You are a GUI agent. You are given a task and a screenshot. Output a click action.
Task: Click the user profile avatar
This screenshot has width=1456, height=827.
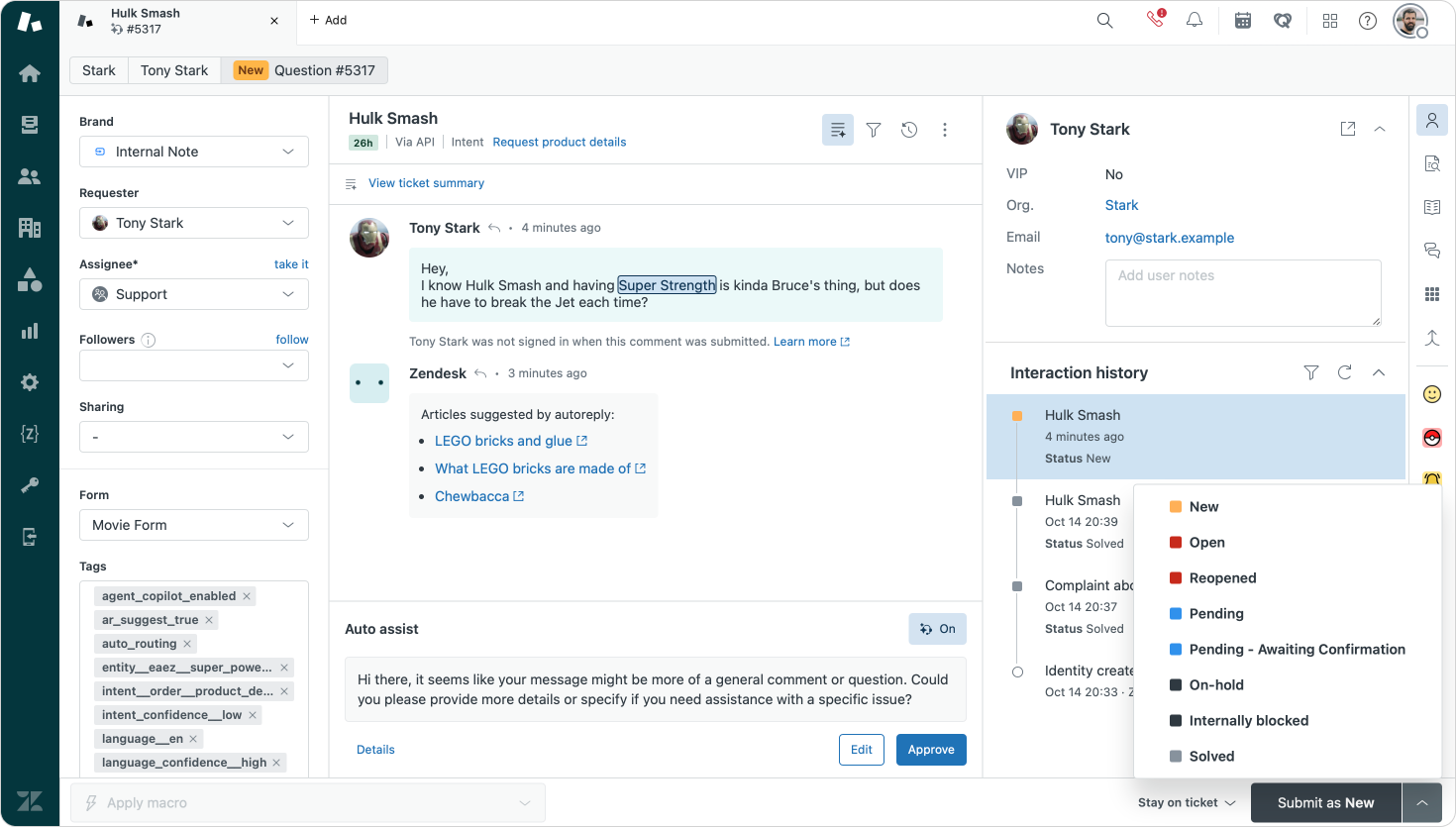(x=1410, y=20)
